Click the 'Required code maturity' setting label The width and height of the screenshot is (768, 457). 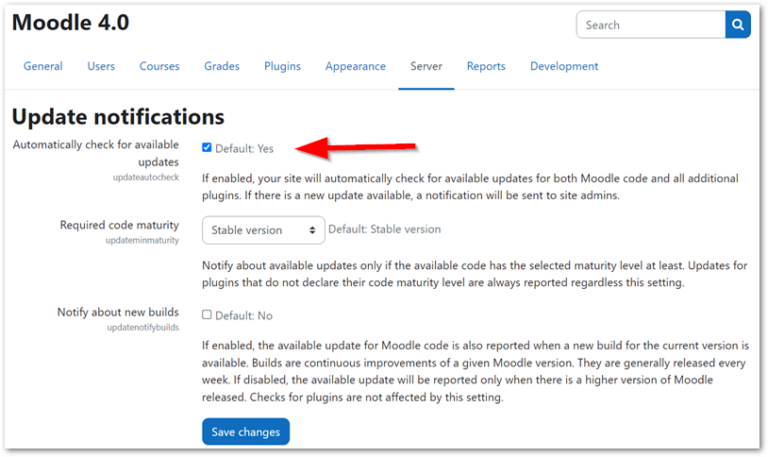point(119,226)
